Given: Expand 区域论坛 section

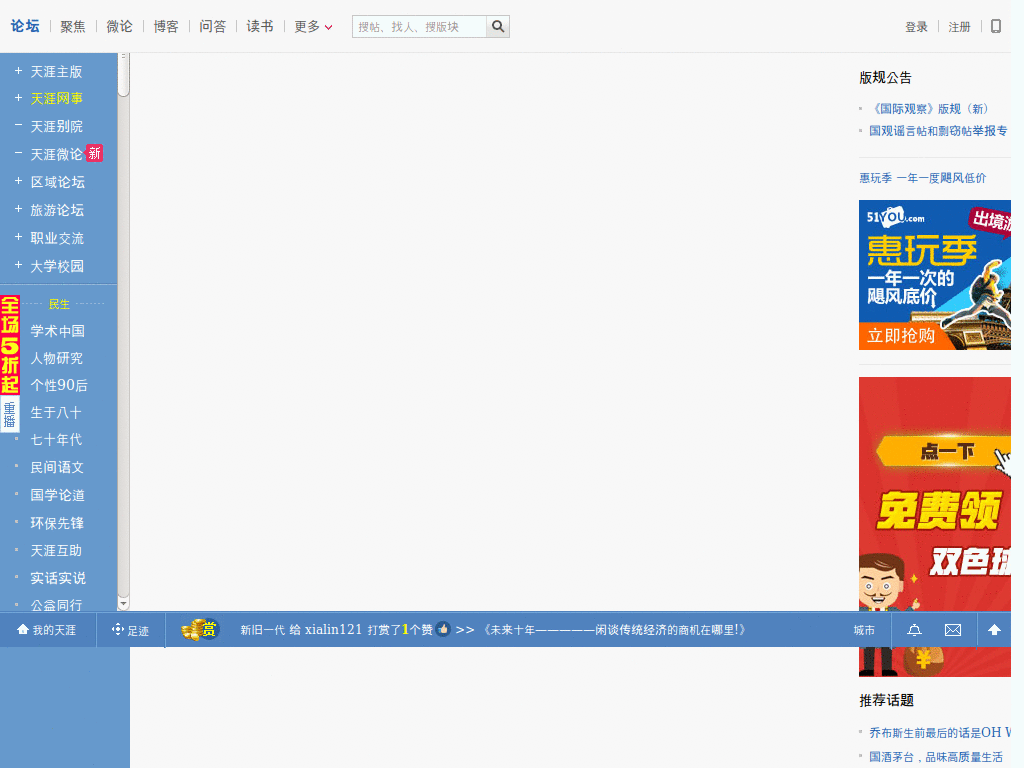Looking at the screenshot, I should [x=18, y=181].
